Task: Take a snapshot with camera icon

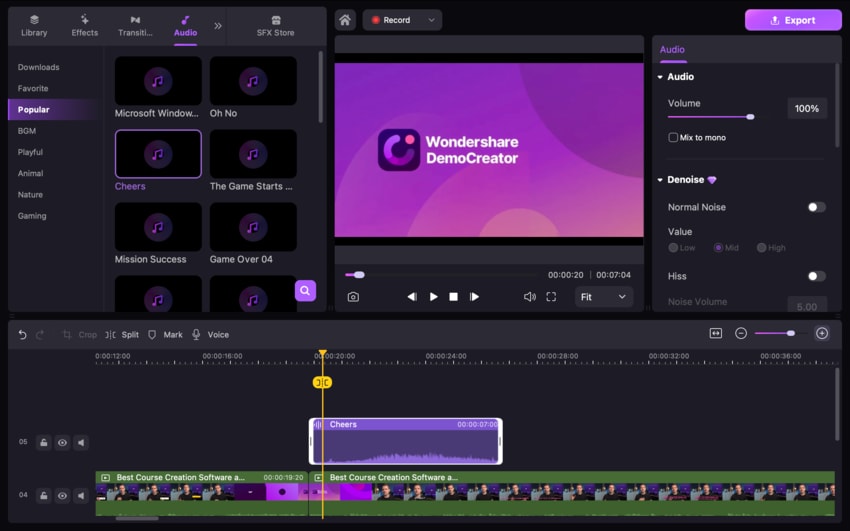Action: [353, 297]
